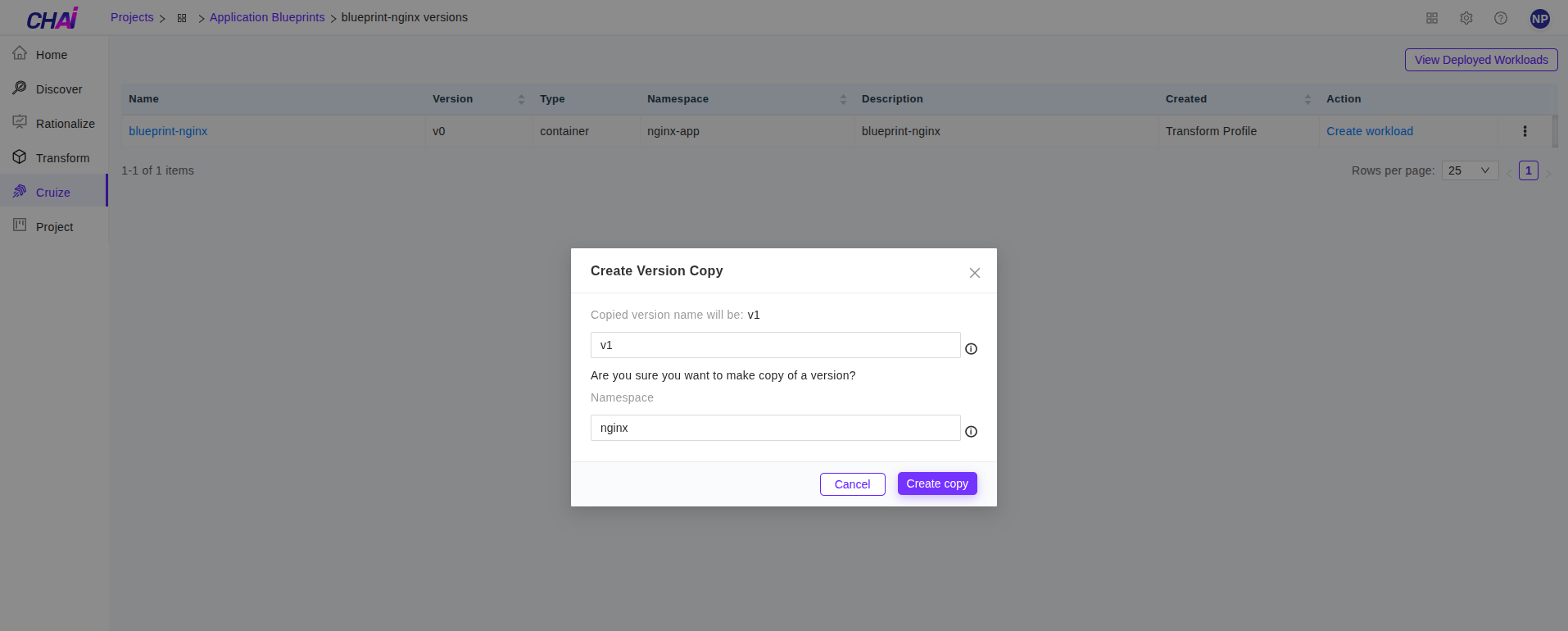
Task: Click the Application Blueprints breadcrumb link
Action: click(x=267, y=17)
